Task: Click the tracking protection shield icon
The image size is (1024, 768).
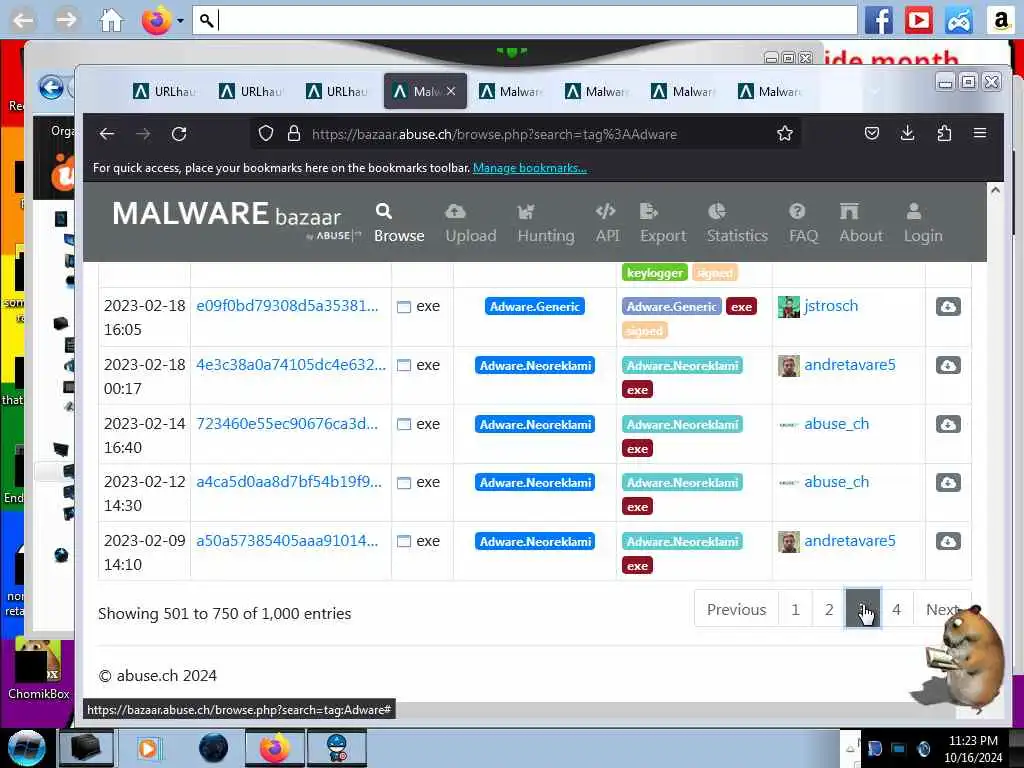Action: pyautogui.click(x=266, y=134)
